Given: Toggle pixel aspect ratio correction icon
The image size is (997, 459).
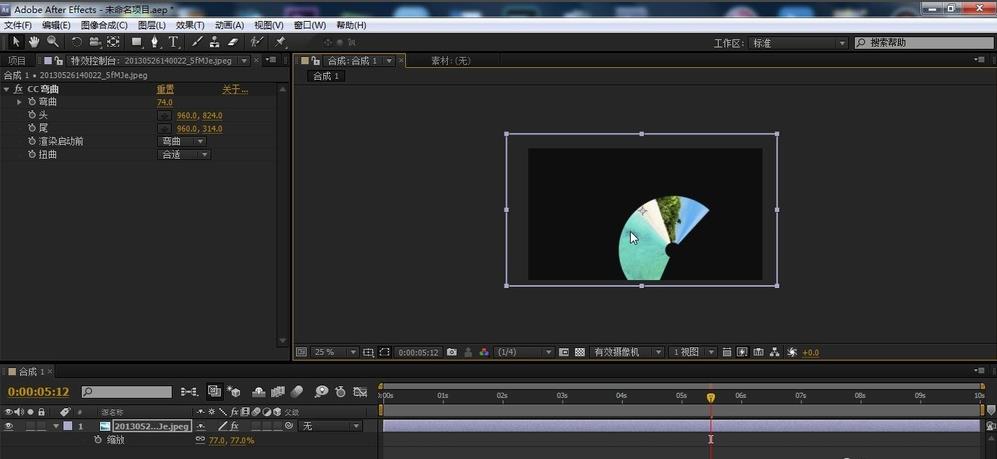Looking at the screenshot, I should point(727,352).
